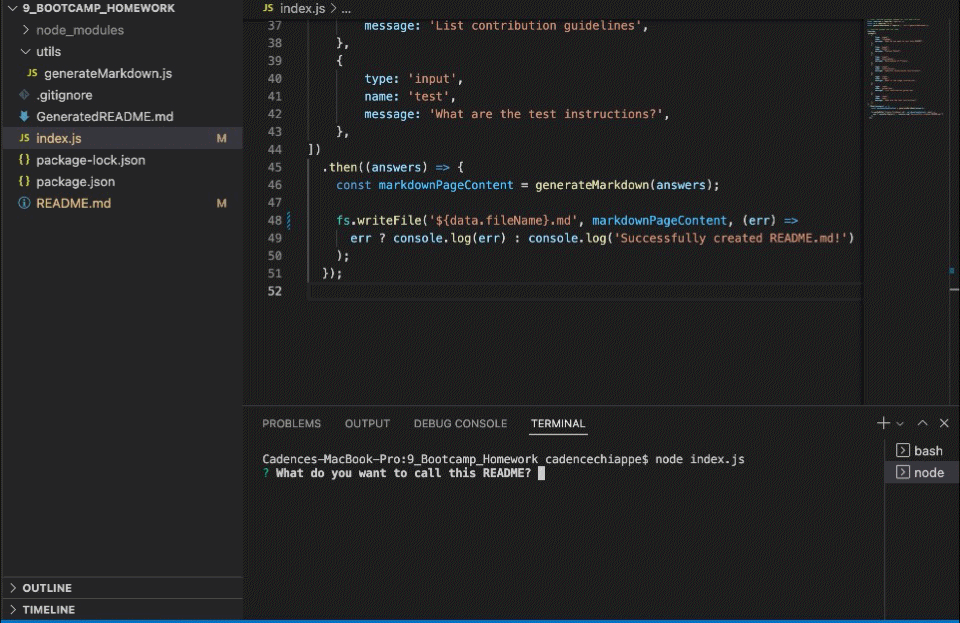Screen dimensions: 960x623
Task: Switch to the OUTPUT tab
Action: 367,423
